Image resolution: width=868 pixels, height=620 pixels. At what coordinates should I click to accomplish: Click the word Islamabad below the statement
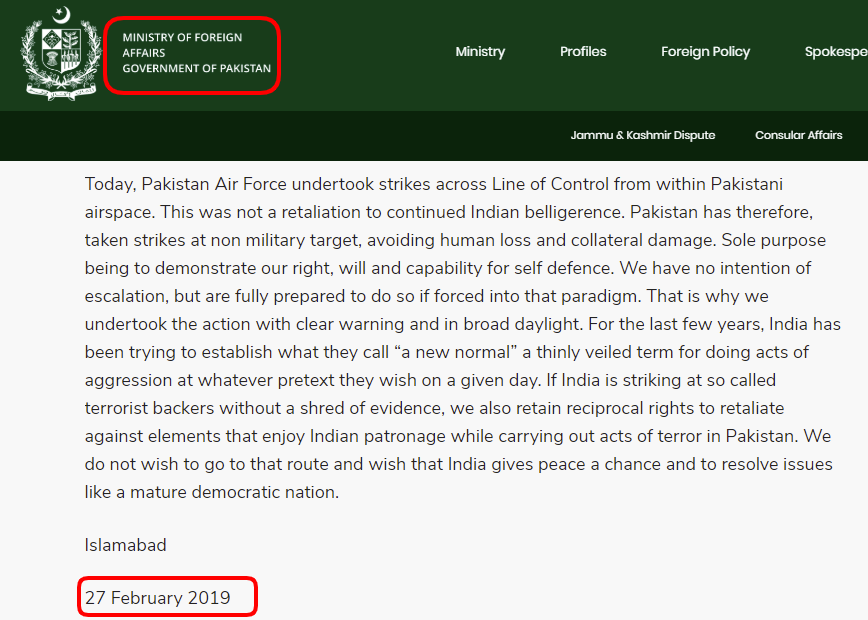click(x=125, y=545)
